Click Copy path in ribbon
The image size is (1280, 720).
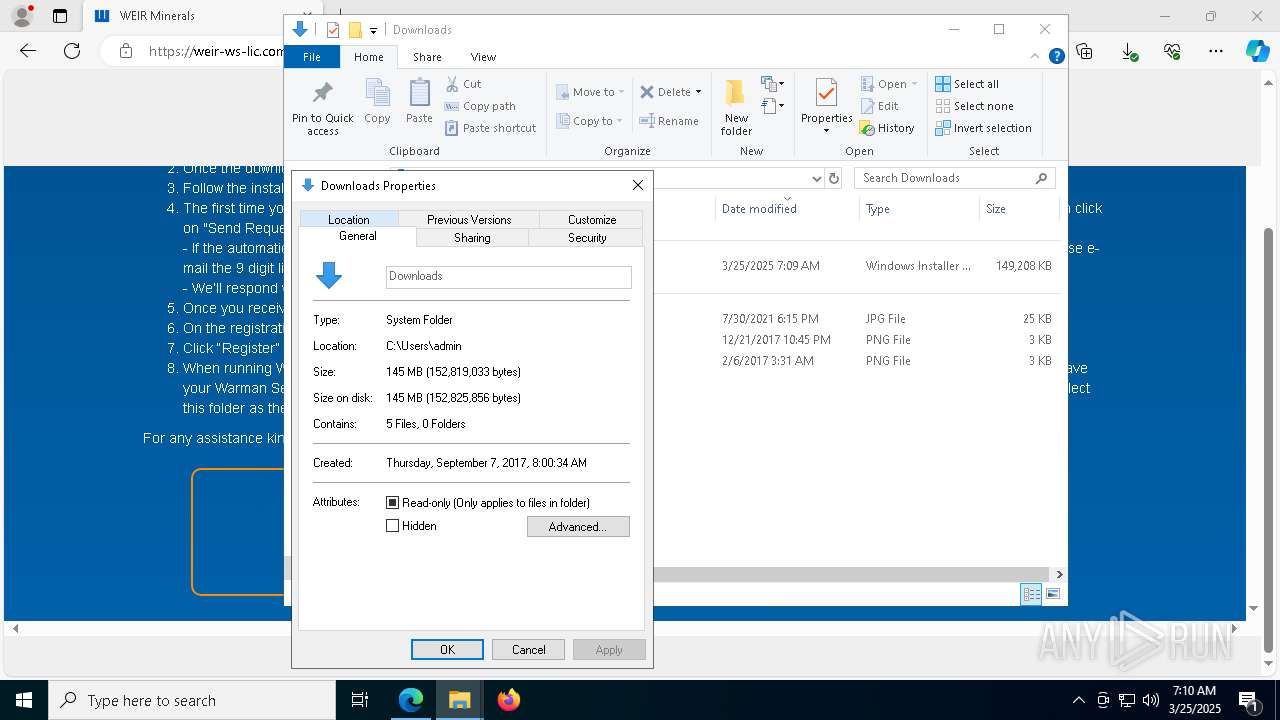pos(480,106)
